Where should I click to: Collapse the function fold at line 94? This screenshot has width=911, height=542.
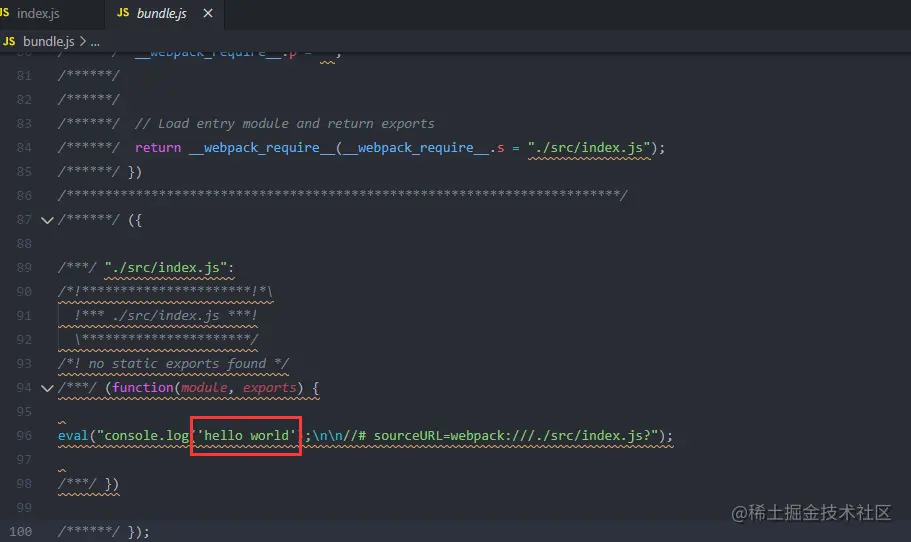point(47,388)
